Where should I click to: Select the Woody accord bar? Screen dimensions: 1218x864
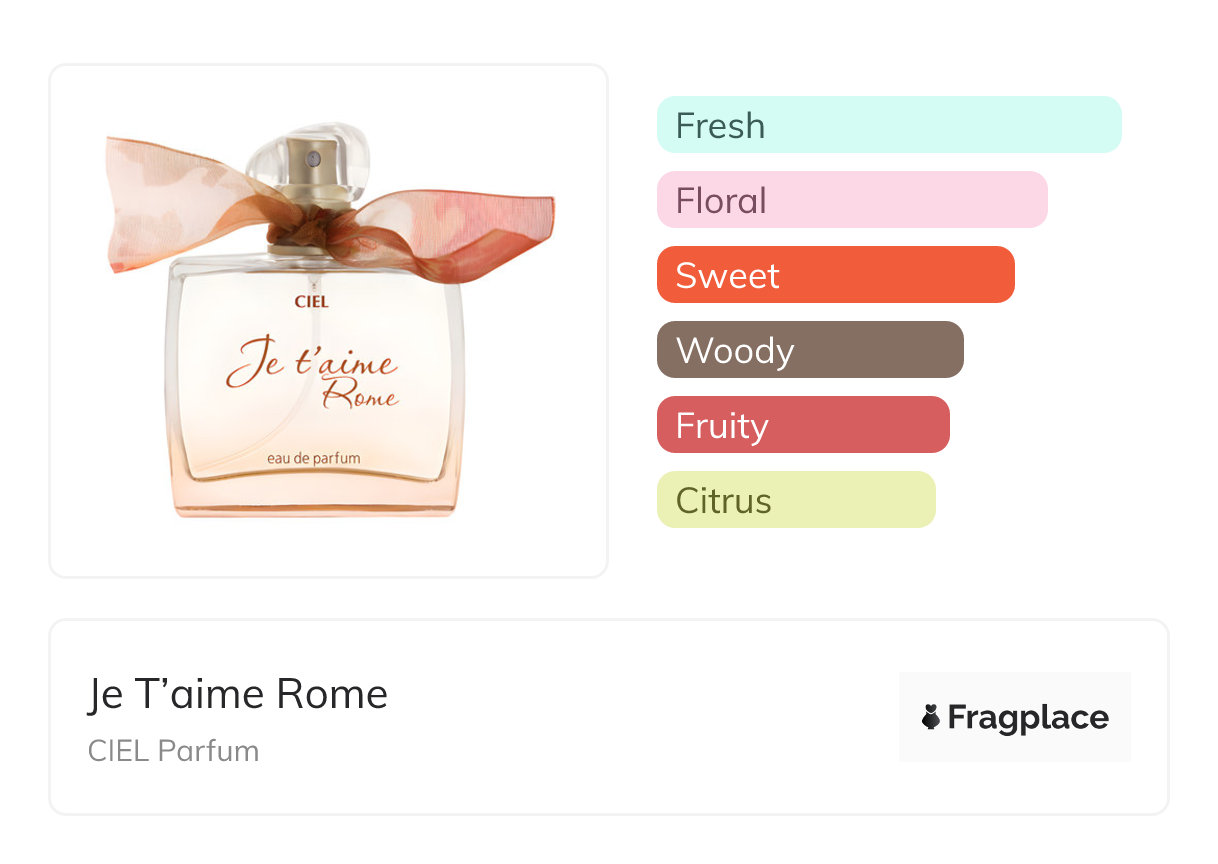click(x=810, y=350)
